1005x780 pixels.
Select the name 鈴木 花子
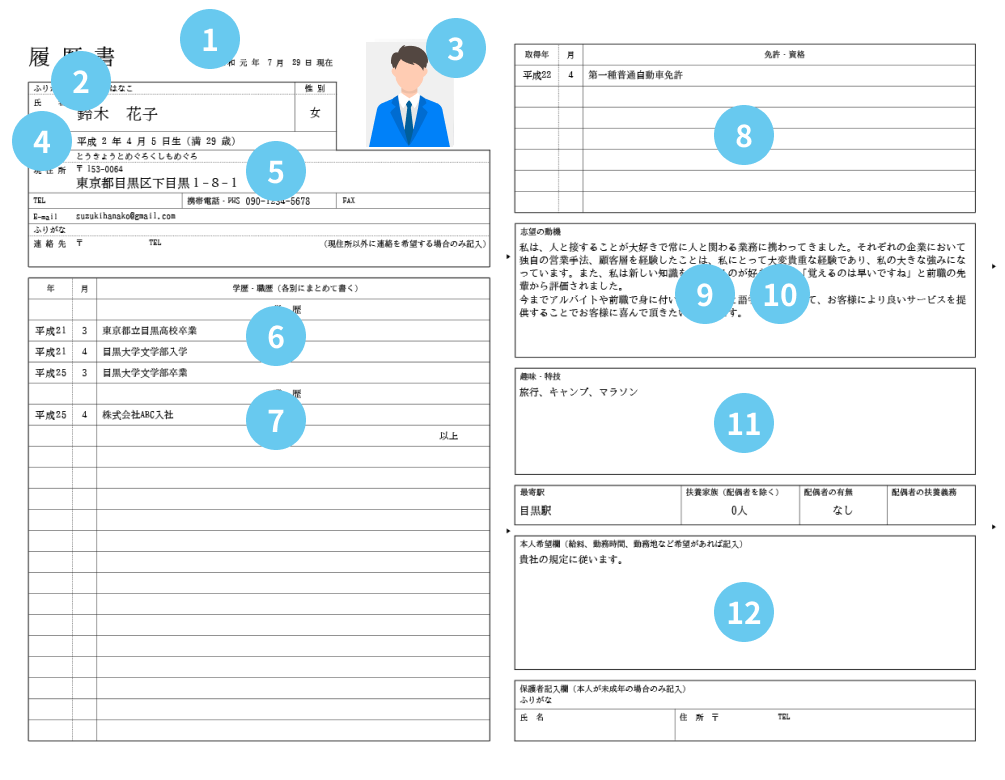[x=117, y=114]
